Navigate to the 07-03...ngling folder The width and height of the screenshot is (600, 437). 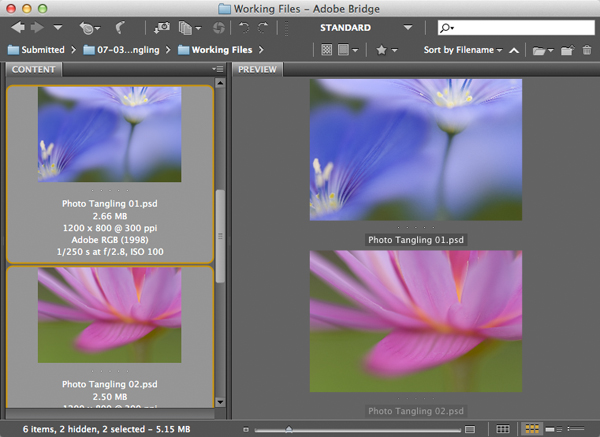[x=121, y=50]
